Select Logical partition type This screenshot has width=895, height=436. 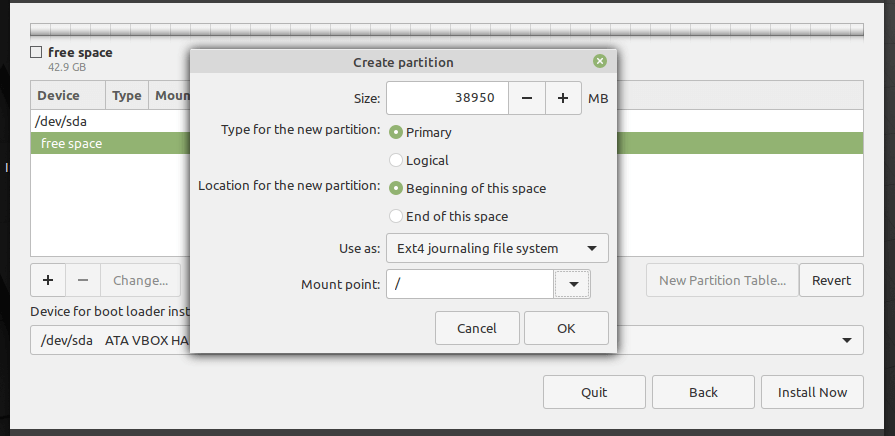[x=397, y=160]
